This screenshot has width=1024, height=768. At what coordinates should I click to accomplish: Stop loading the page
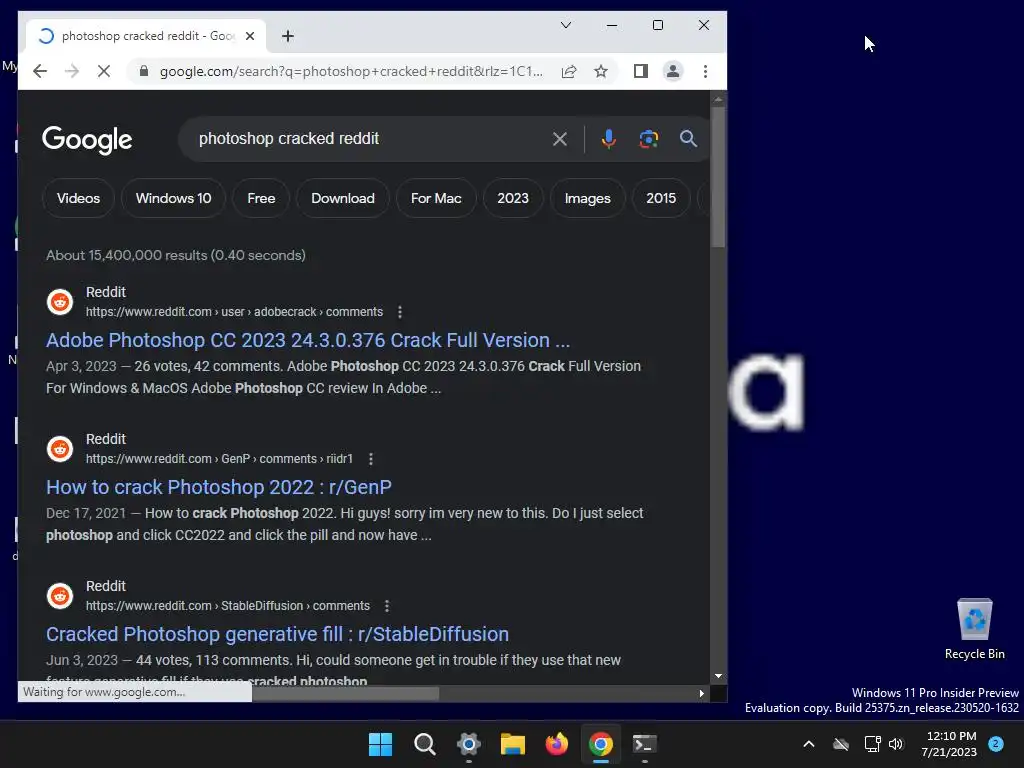click(x=104, y=71)
